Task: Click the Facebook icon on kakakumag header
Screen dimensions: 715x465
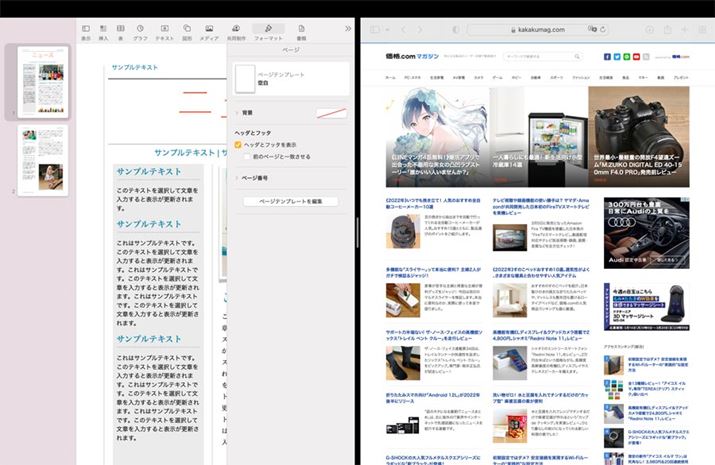Action: click(606, 57)
